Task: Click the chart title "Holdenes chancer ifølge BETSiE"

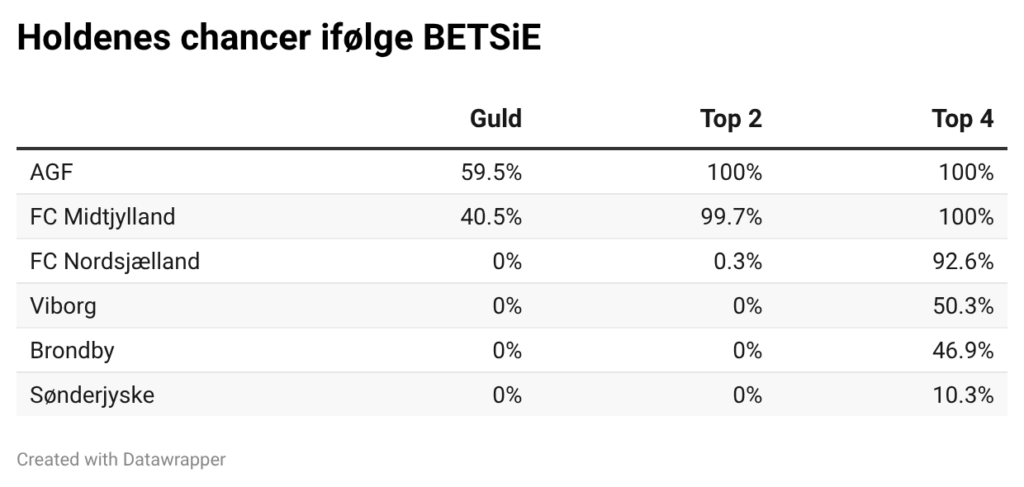Action: (279, 39)
